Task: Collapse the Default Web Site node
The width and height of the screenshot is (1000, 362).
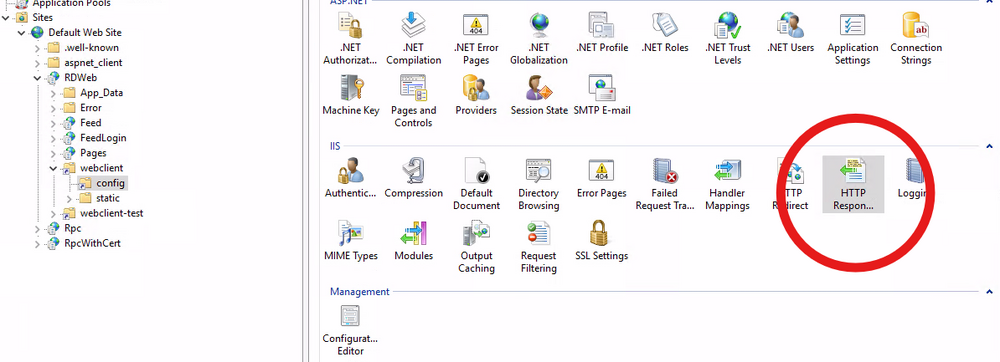Action: coord(22,33)
